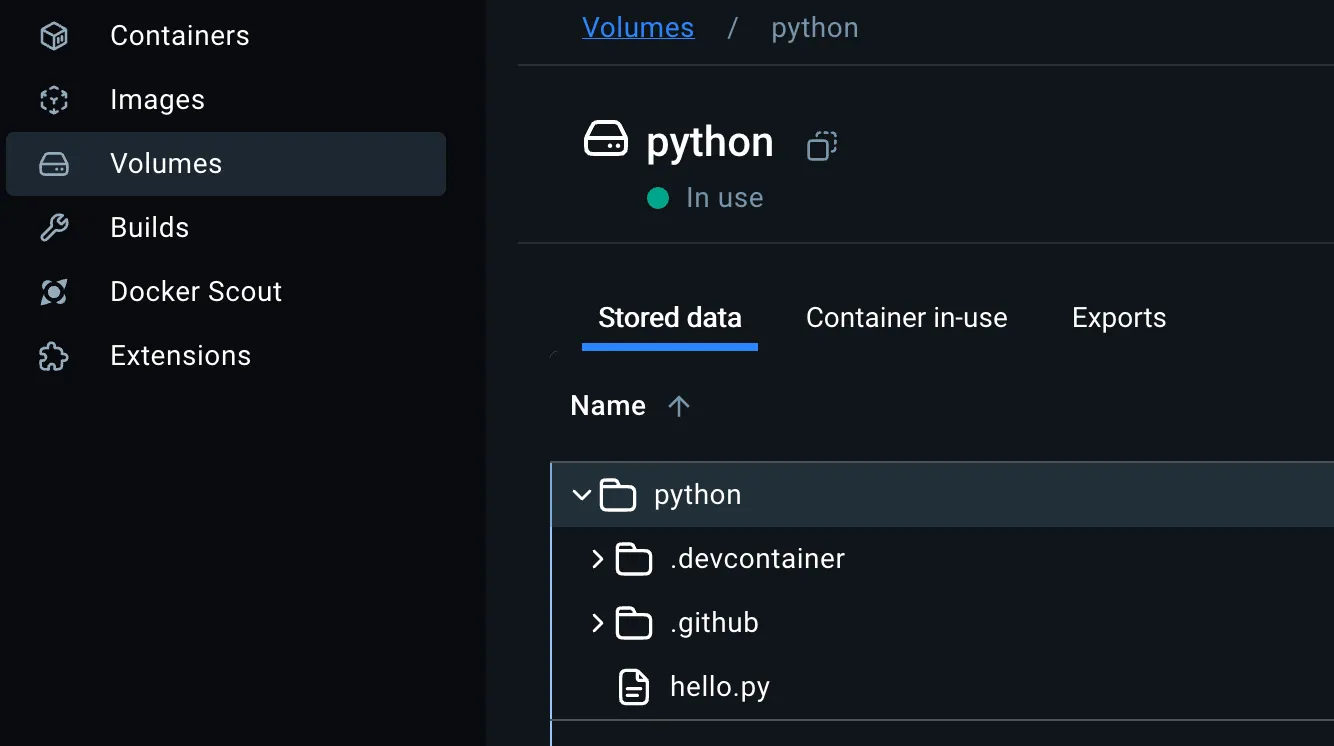Click the hello.py file icon
The width and height of the screenshot is (1334, 746).
tap(632, 686)
